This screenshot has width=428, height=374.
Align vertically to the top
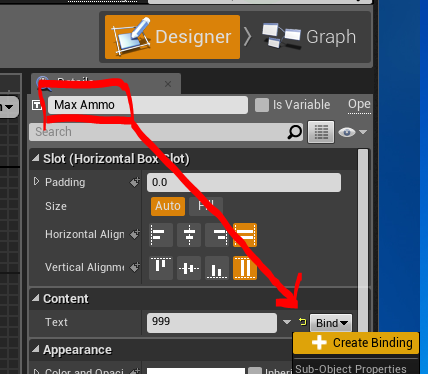[x=161, y=268]
